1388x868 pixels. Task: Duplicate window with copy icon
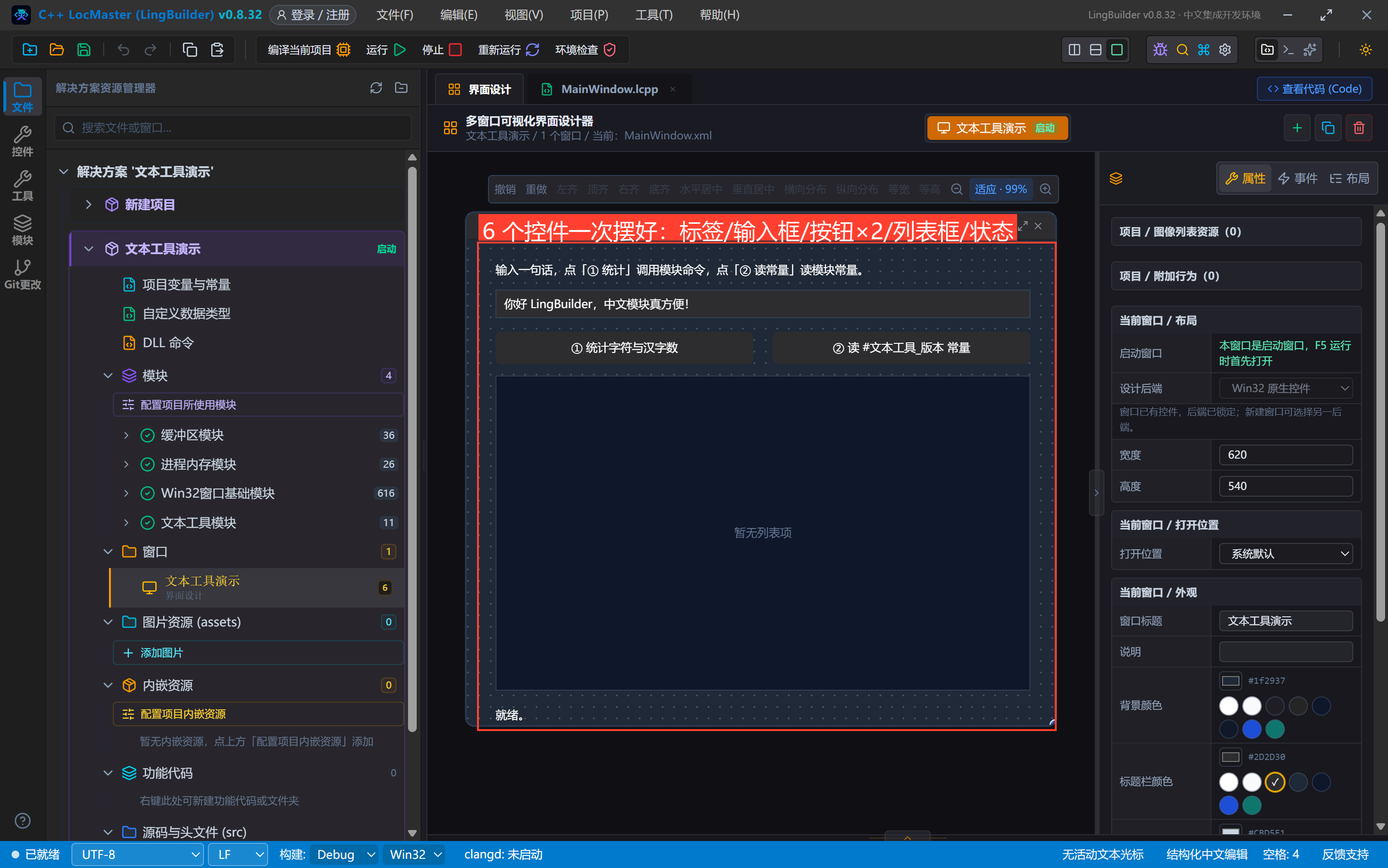1328,127
